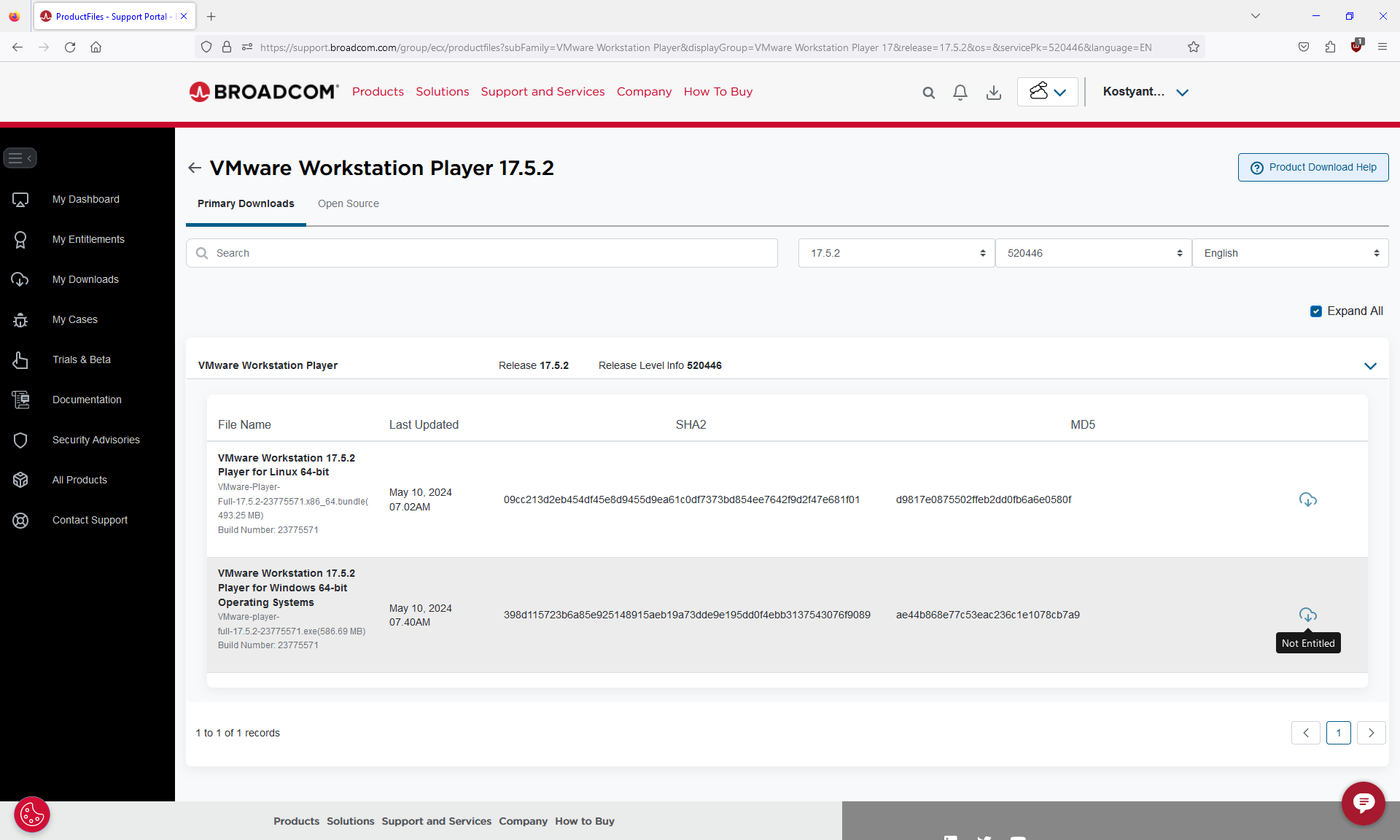Viewport: 1400px width, 840px height.
Task: Click footer Products link
Action: [296, 821]
